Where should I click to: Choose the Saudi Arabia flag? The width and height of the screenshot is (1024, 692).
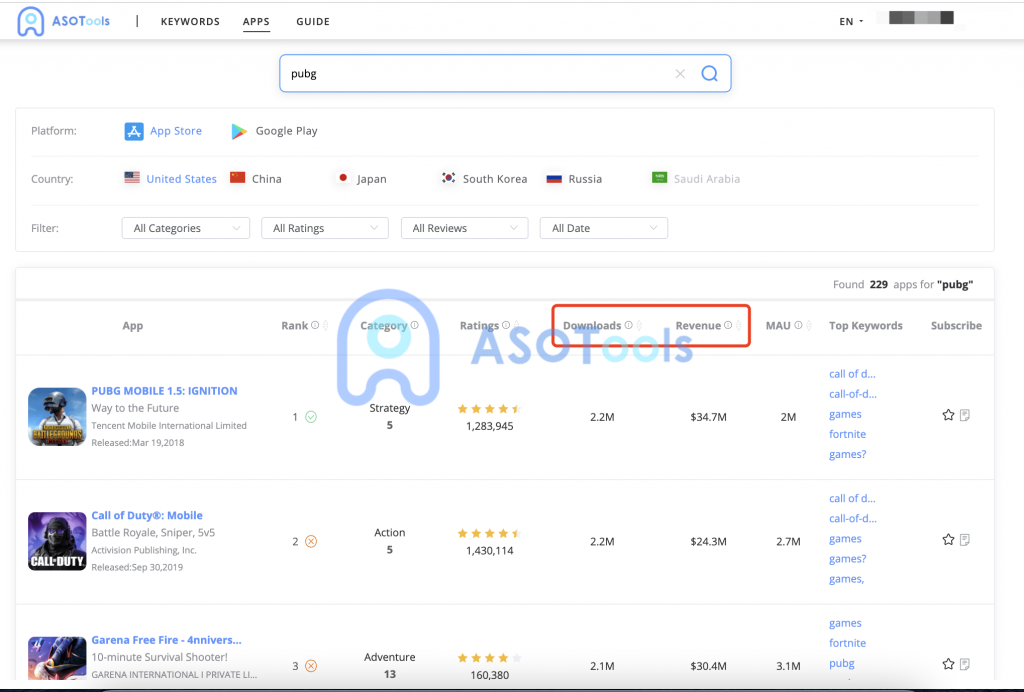coord(660,178)
